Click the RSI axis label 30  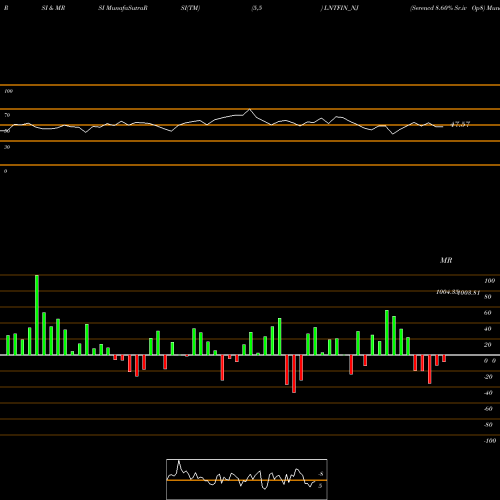pyautogui.click(x=7, y=147)
